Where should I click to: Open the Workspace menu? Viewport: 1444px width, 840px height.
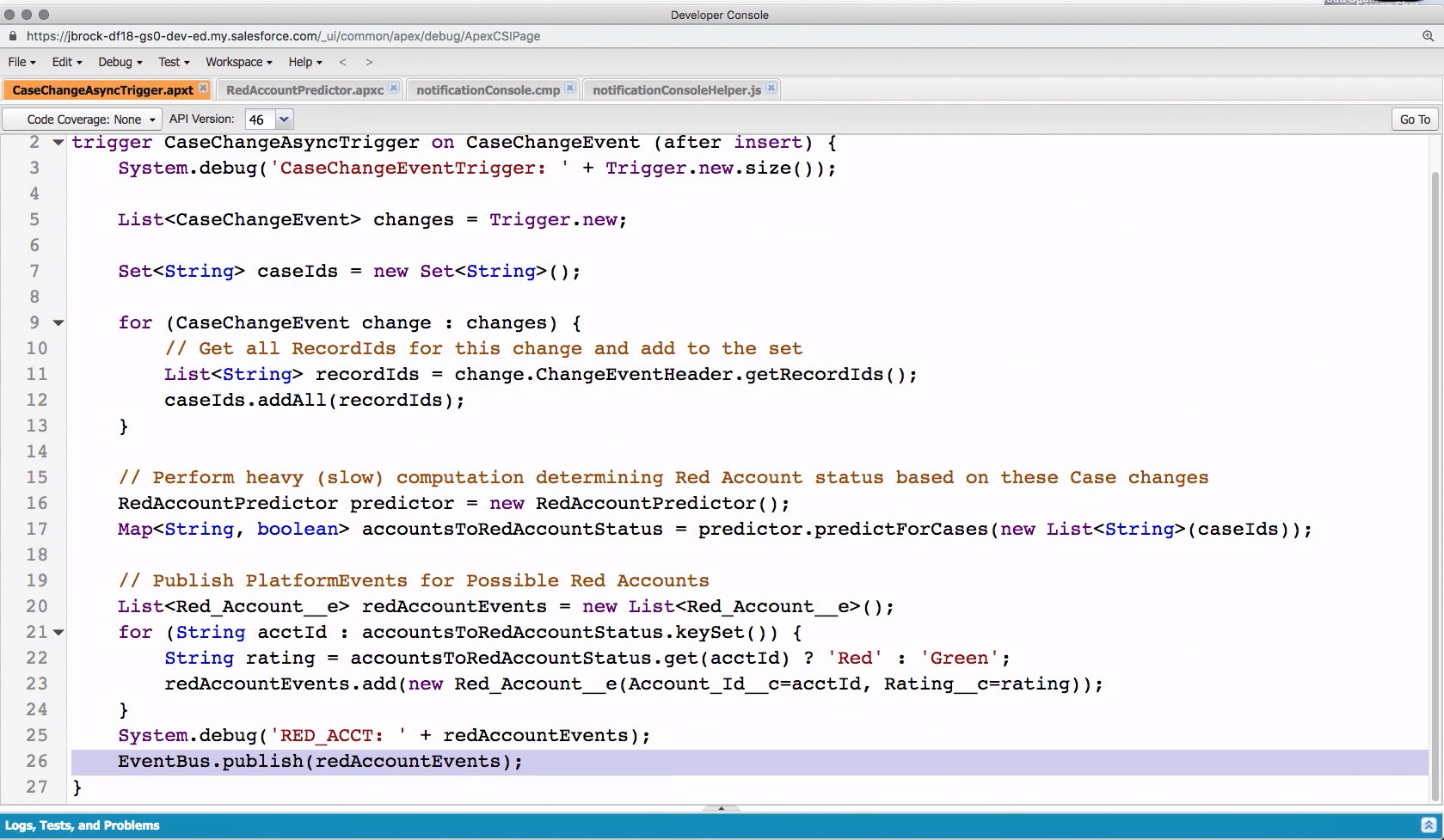[234, 62]
